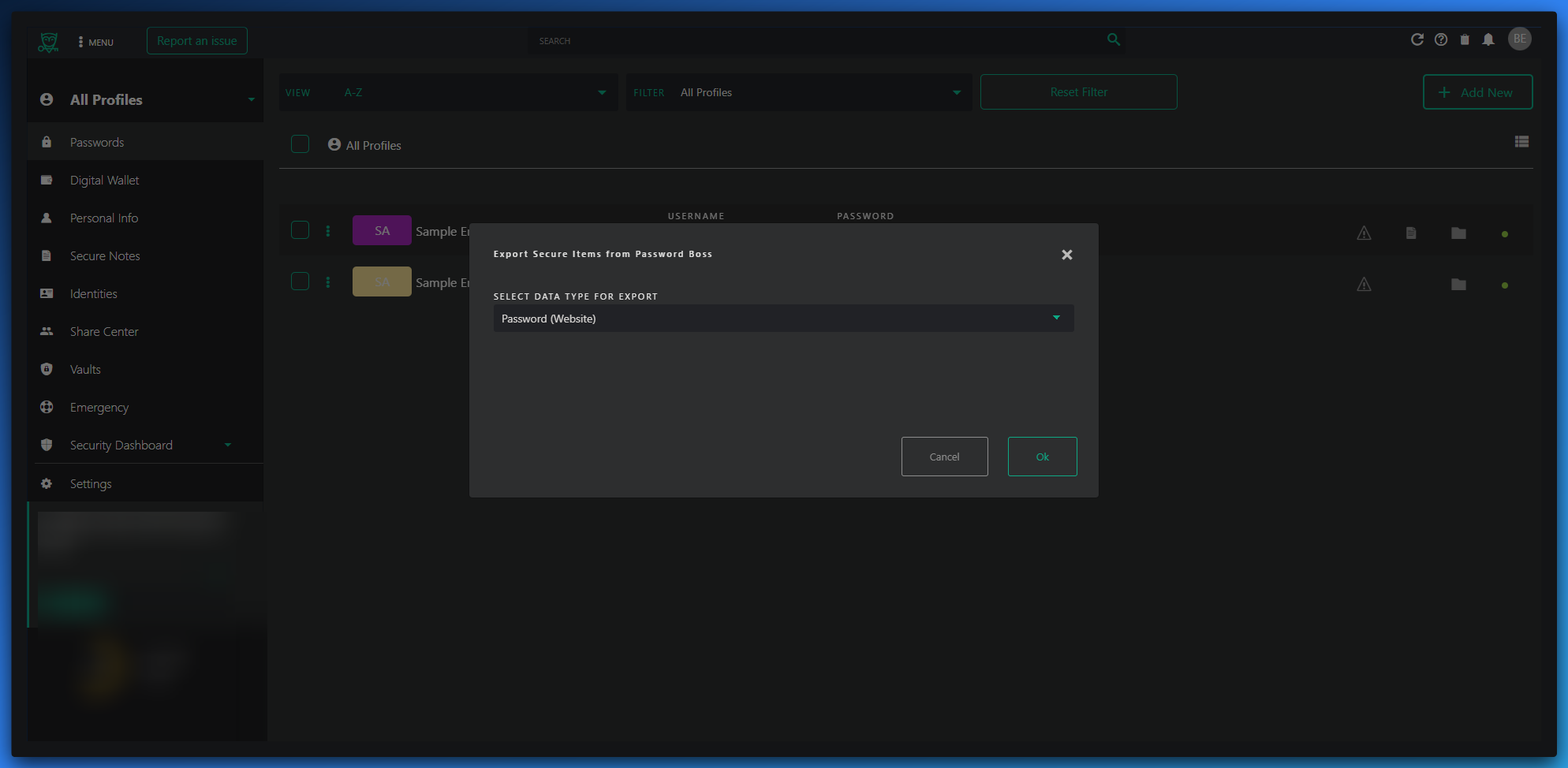Click the purple SA entry thumbnail
This screenshot has height=768, width=1568.
click(x=382, y=230)
